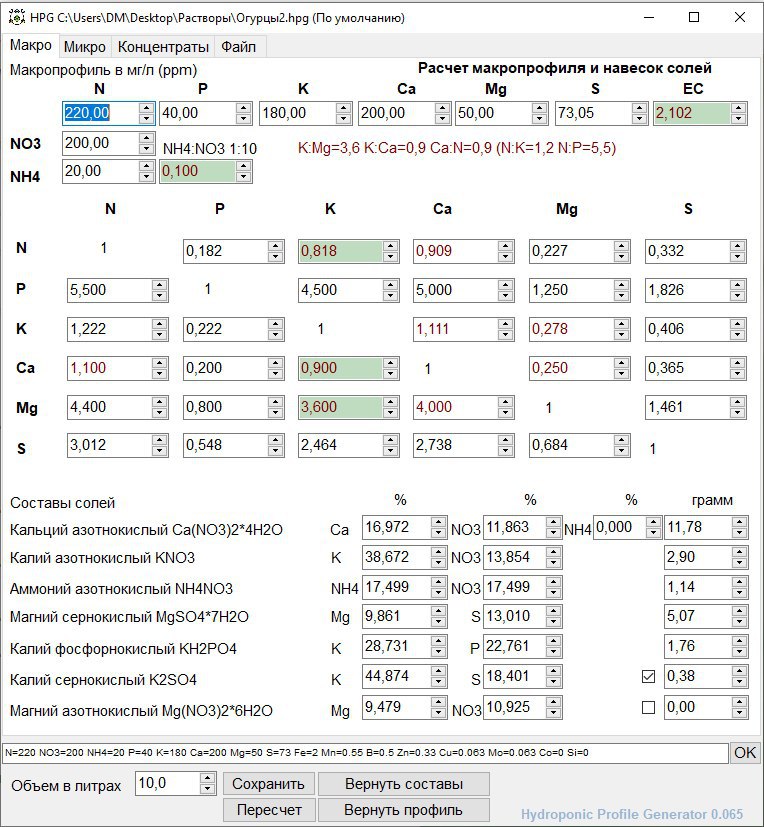The image size is (764, 827).
Task: Click OK next to profile string
Action: (x=744, y=753)
